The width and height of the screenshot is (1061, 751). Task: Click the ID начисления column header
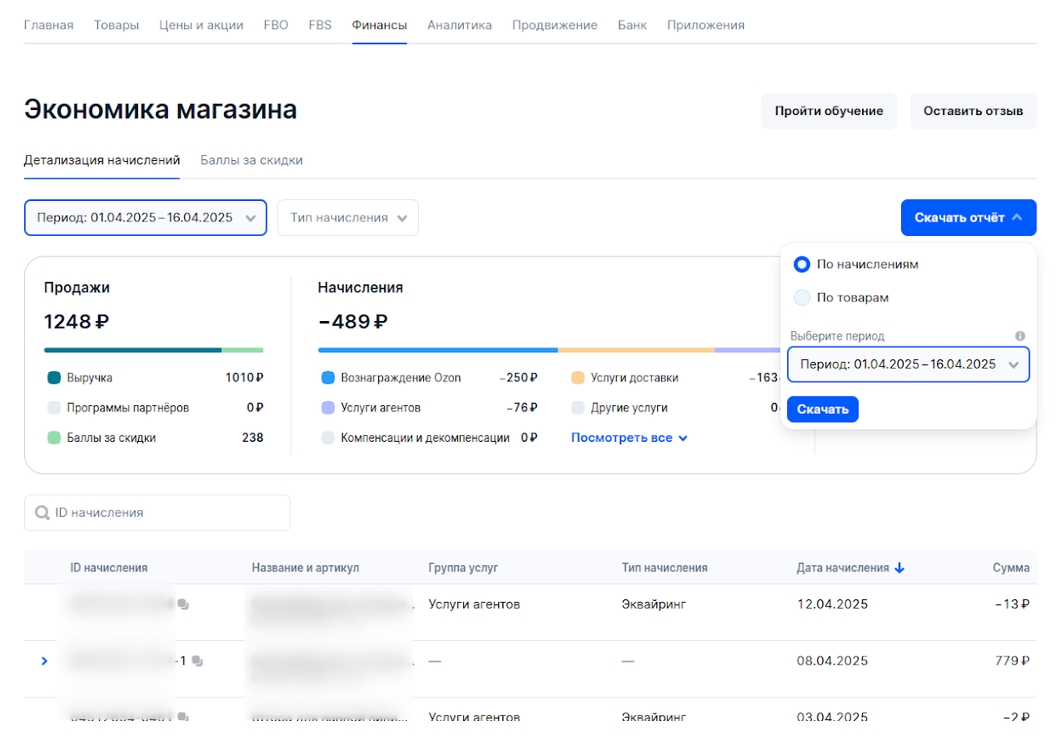click(108, 568)
